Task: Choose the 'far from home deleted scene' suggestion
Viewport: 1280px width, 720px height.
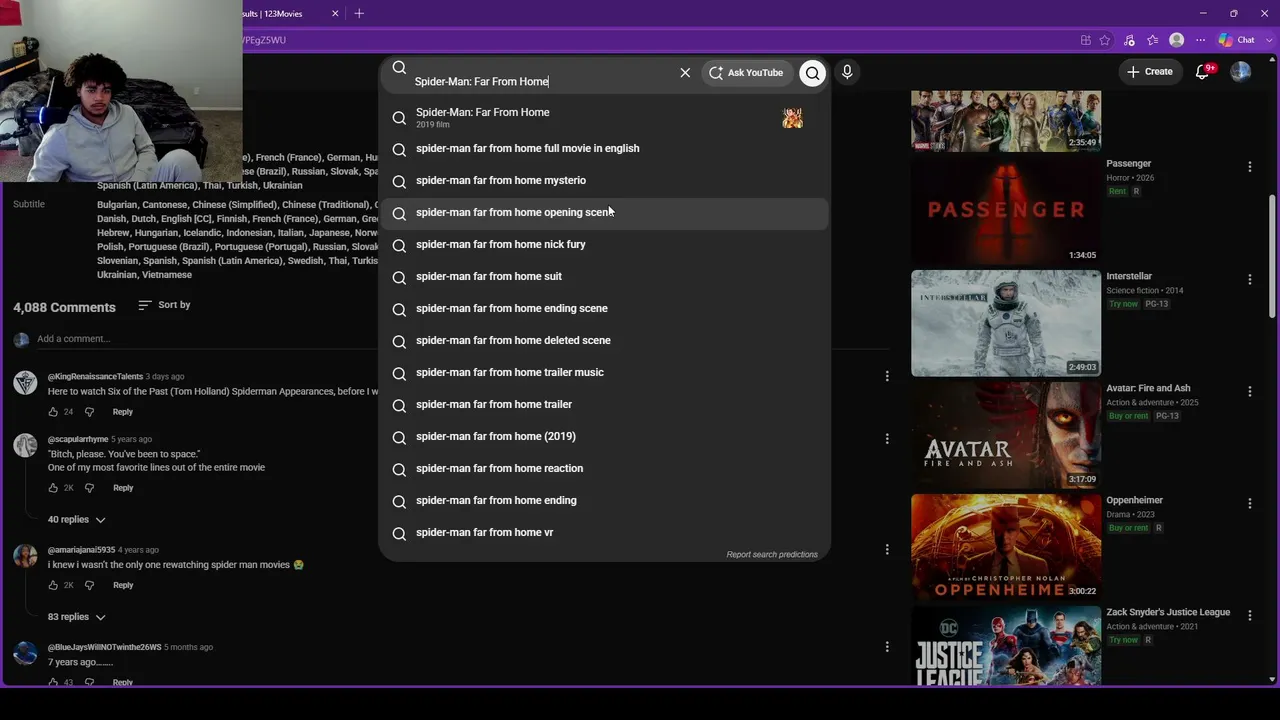Action: (604, 340)
